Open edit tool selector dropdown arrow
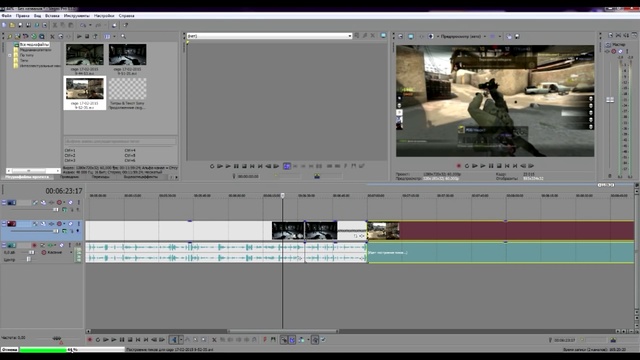This screenshot has height=360, width=640. click(x=181, y=340)
